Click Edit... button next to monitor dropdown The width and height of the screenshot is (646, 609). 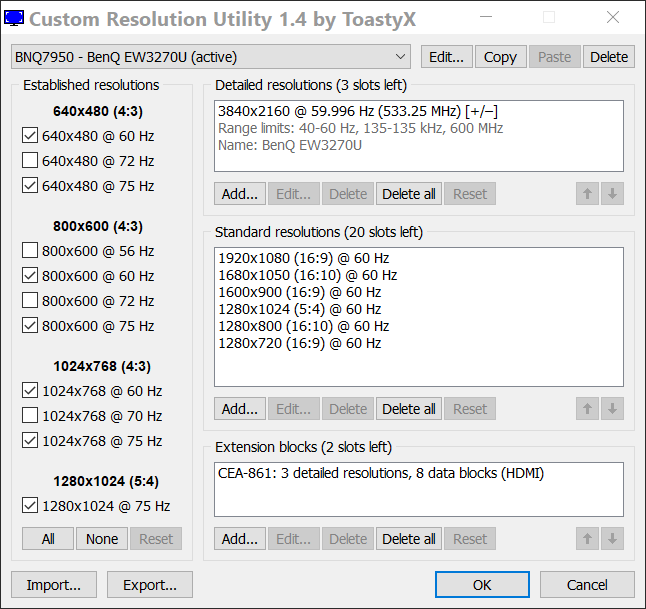click(446, 57)
